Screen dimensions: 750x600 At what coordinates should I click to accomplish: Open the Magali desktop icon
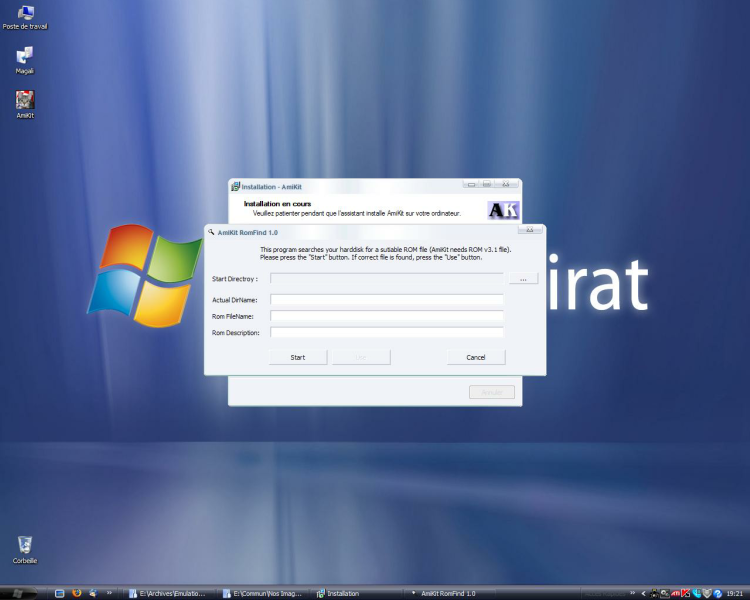point(25,60)
